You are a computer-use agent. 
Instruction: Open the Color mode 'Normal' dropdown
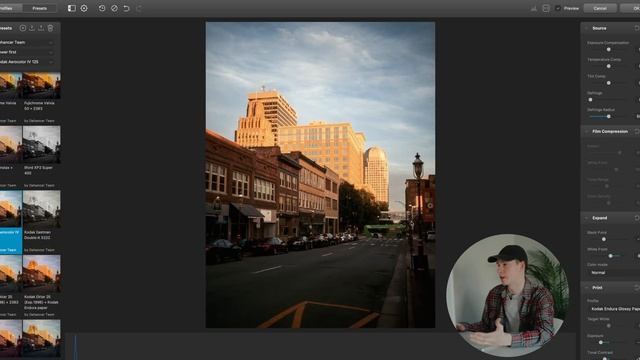pos(613,273)
